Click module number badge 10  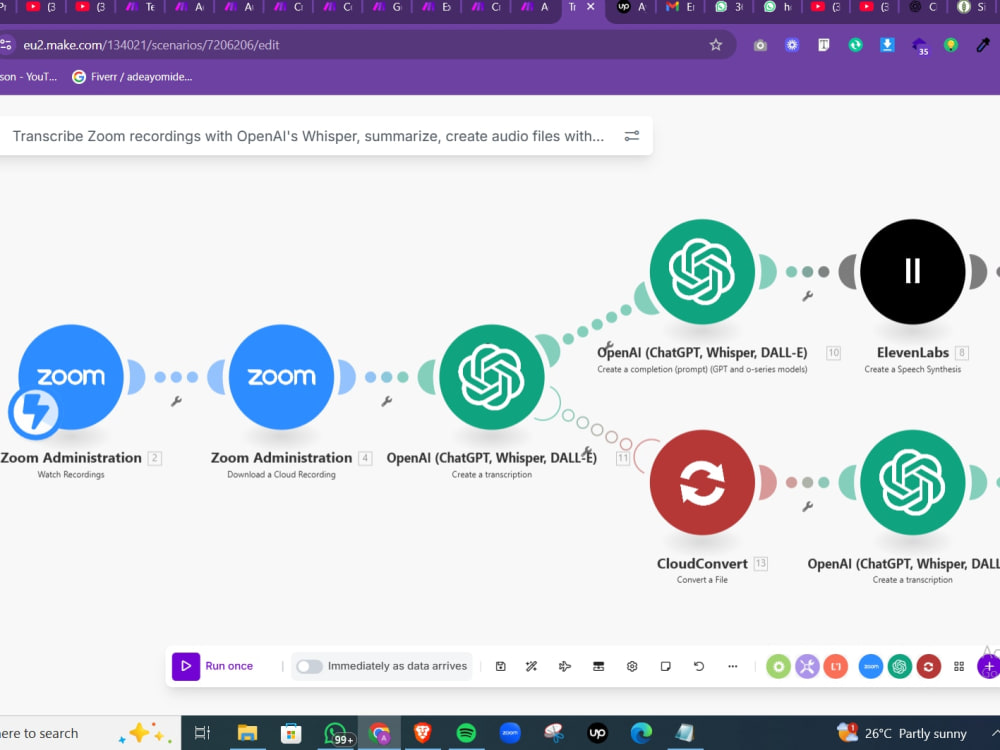[x=833, y=353]
